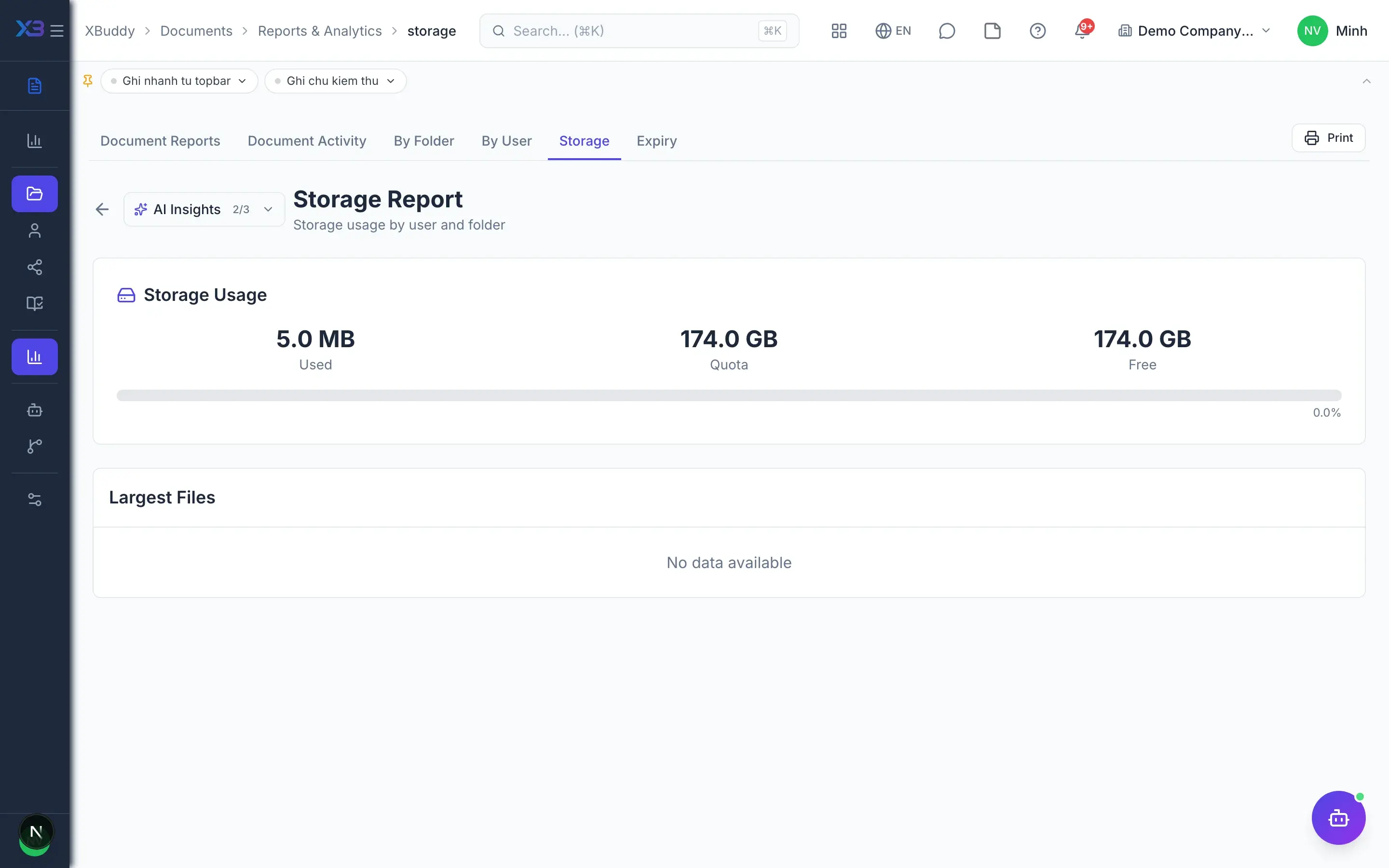Go to XBuddy breadcrumb
The height and width of the screenshot is (868, 1389).
point(109,31)
